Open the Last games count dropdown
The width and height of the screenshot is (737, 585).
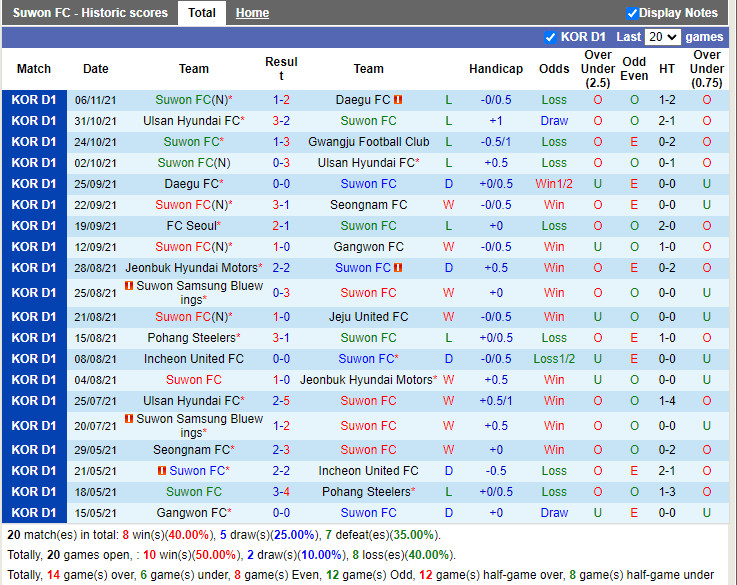(662, 37)
